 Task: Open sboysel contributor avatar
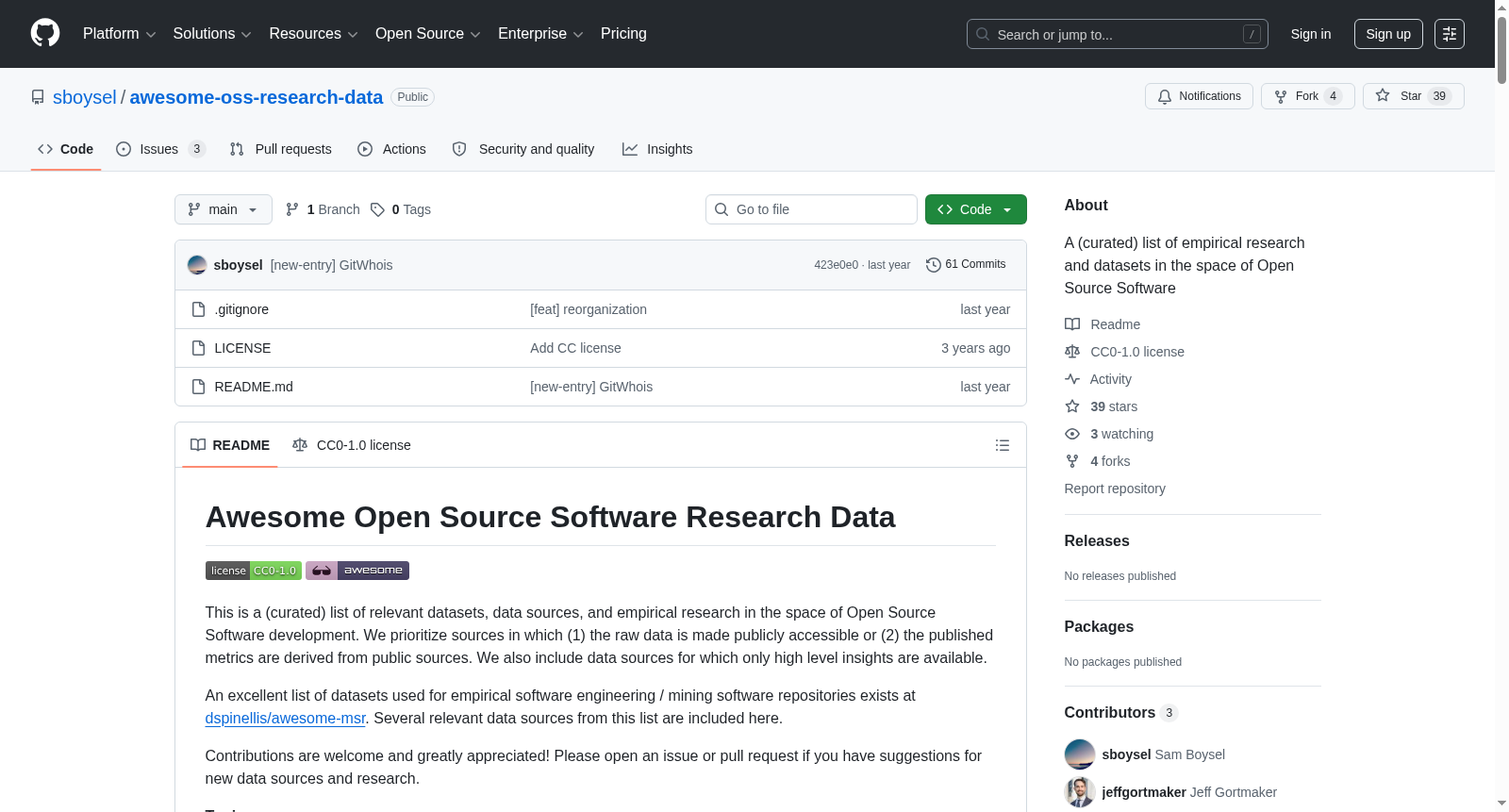click(1080, 754)
